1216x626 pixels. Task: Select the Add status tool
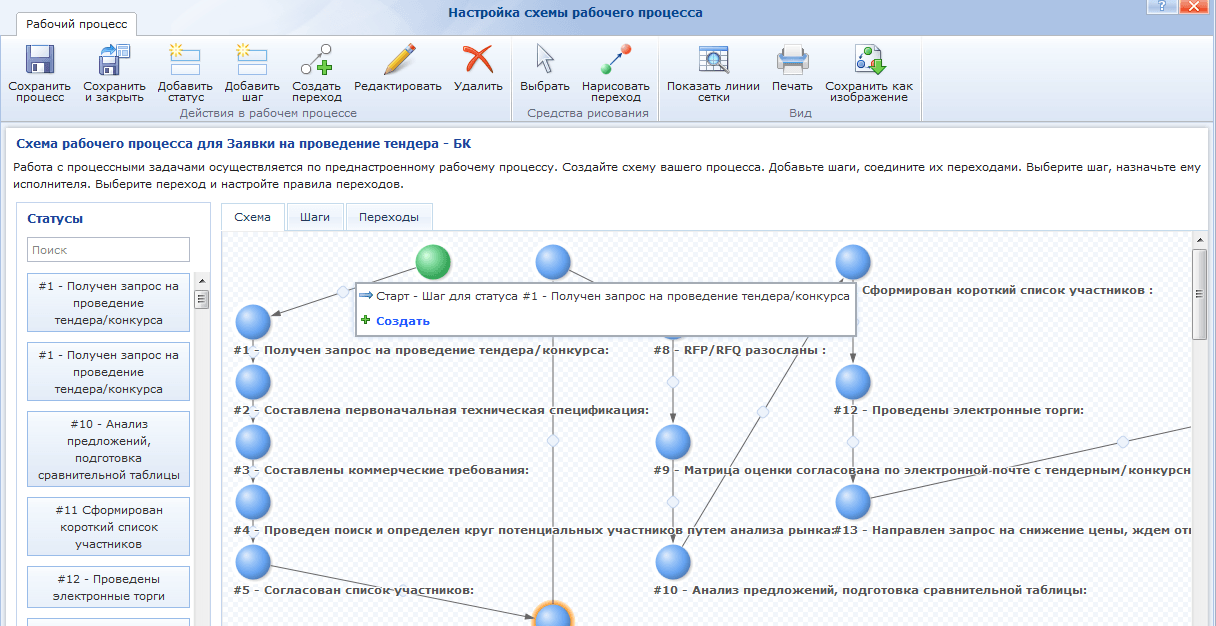(185, 62)
